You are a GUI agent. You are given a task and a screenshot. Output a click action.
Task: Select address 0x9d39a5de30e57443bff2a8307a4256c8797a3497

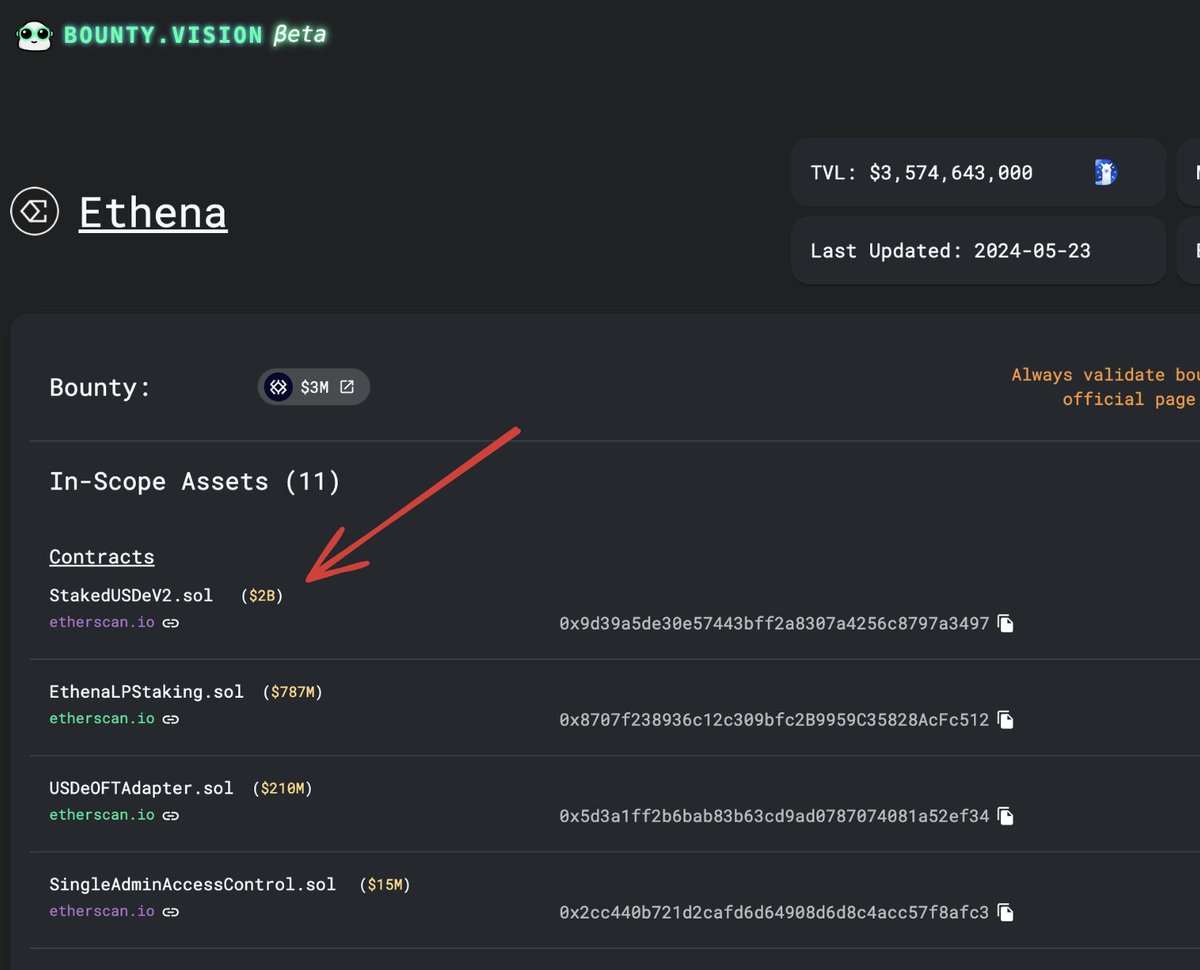coord(774,624)
